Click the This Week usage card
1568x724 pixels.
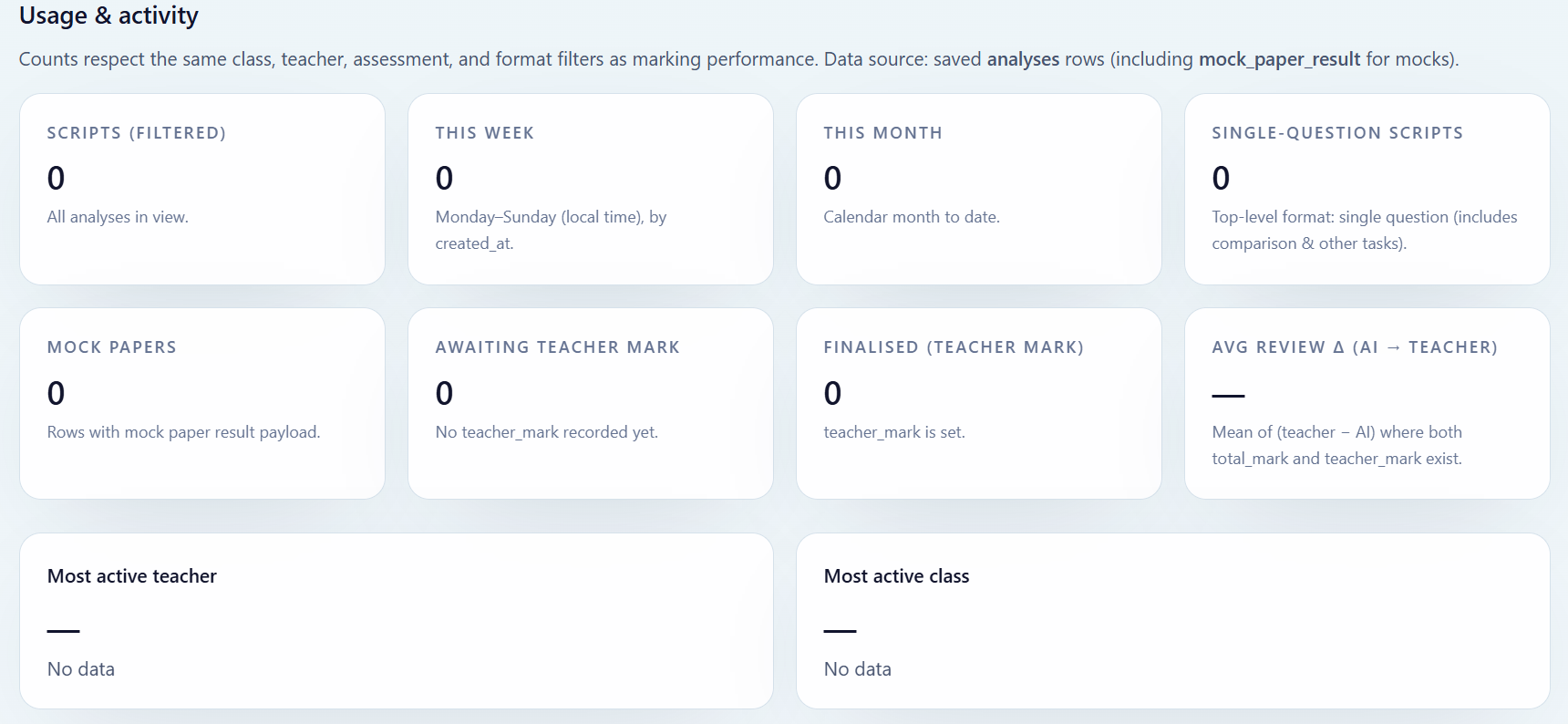(x=590, y=189)
